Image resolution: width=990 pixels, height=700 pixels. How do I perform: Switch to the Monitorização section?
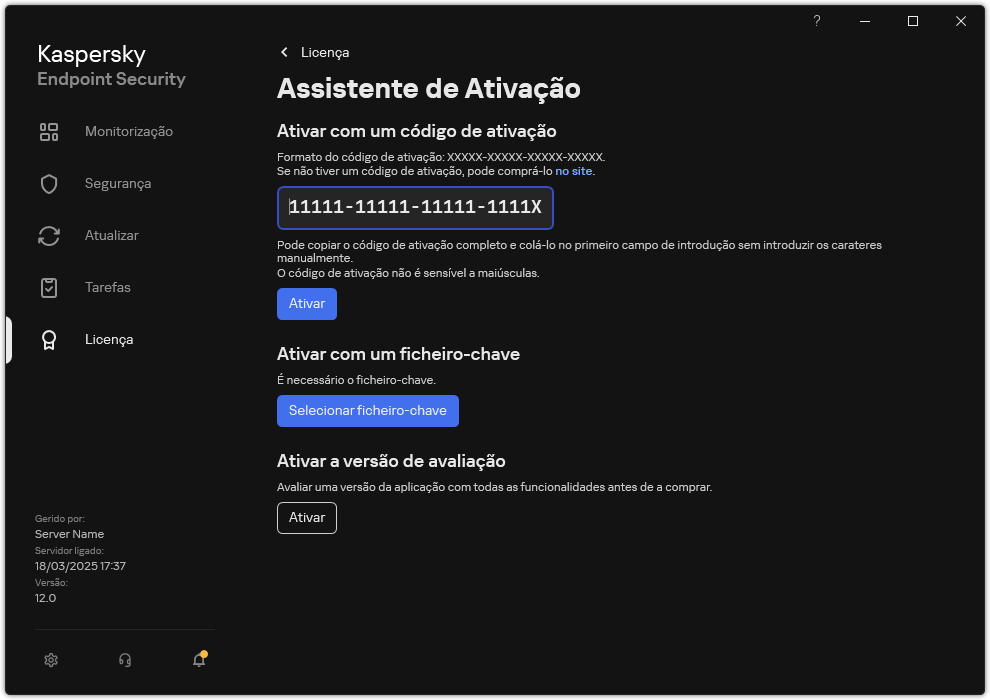click(130, 131)
